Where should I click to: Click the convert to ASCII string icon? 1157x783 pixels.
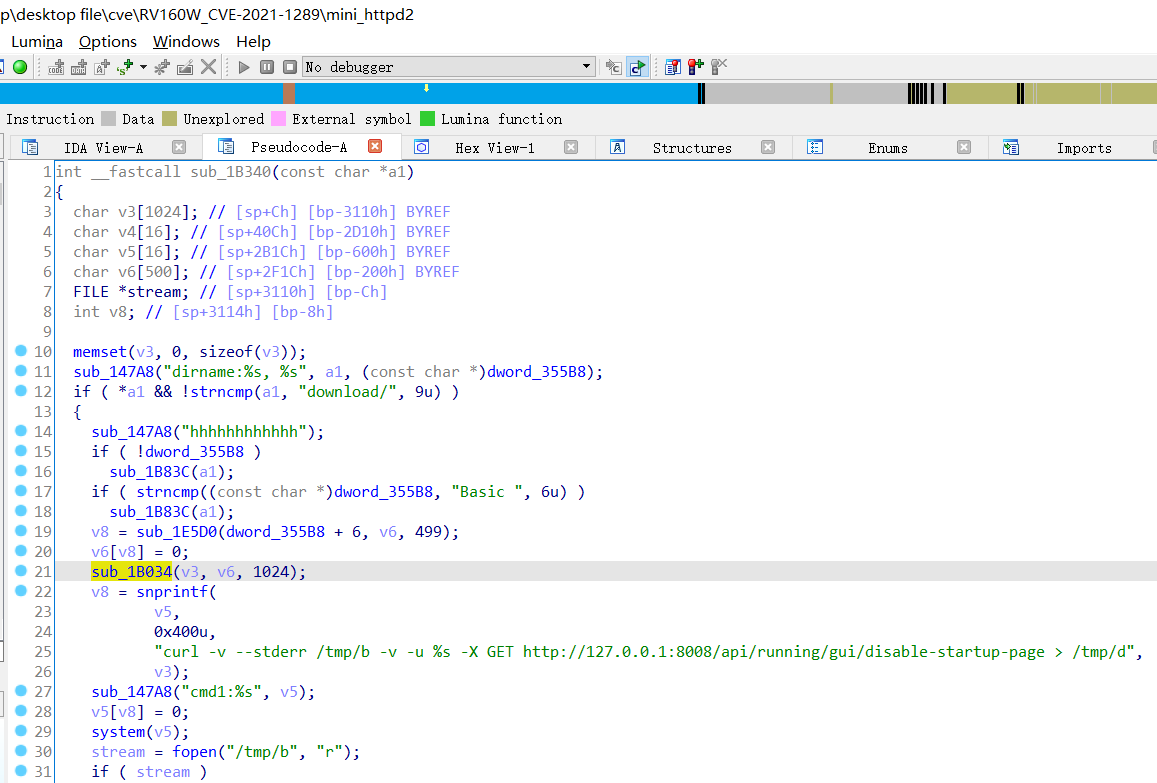(102, 67)
